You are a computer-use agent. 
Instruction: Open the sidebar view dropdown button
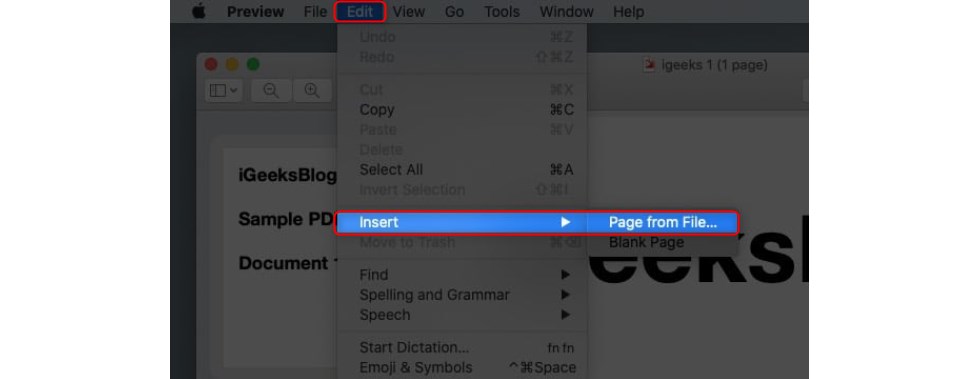224,91
